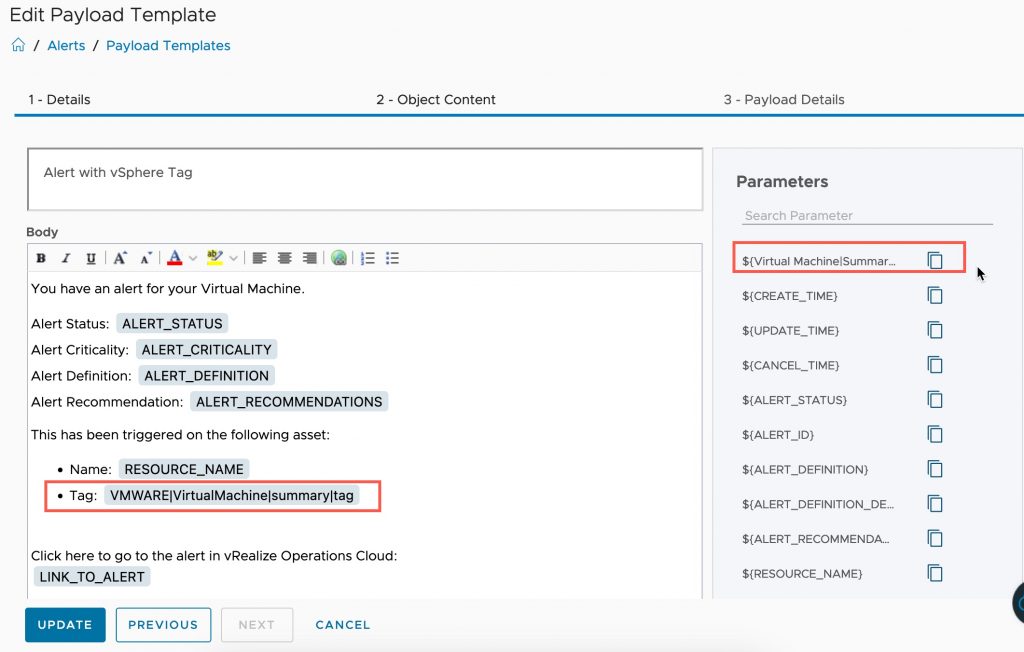This screenshot has width=1024, height=652.
Task: Go to Alerts breadcrumb link
Action: [66, 46]
